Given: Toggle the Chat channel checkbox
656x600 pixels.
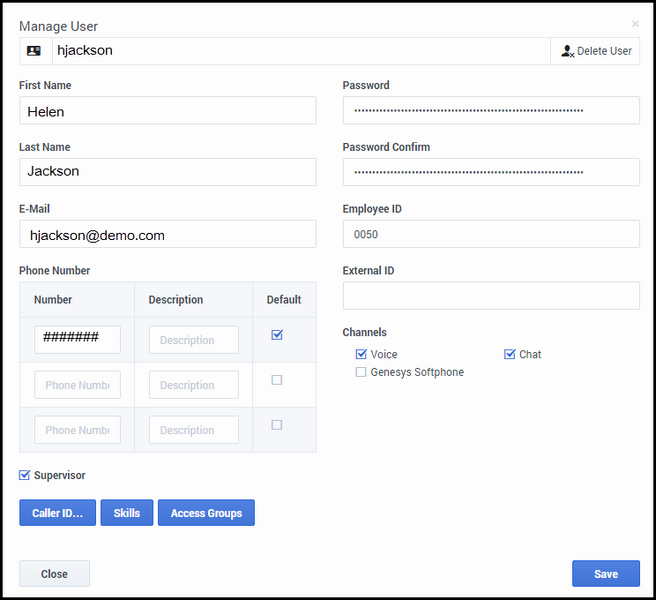Looking at the screenshot, I should point(509,354).
